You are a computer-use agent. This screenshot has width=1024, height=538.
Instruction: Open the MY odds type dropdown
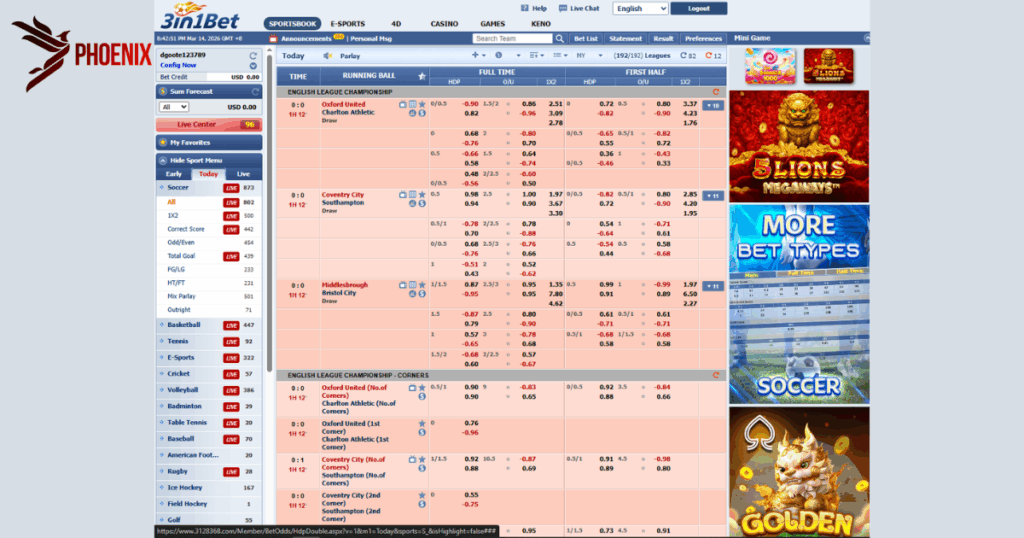click(582, 56)
